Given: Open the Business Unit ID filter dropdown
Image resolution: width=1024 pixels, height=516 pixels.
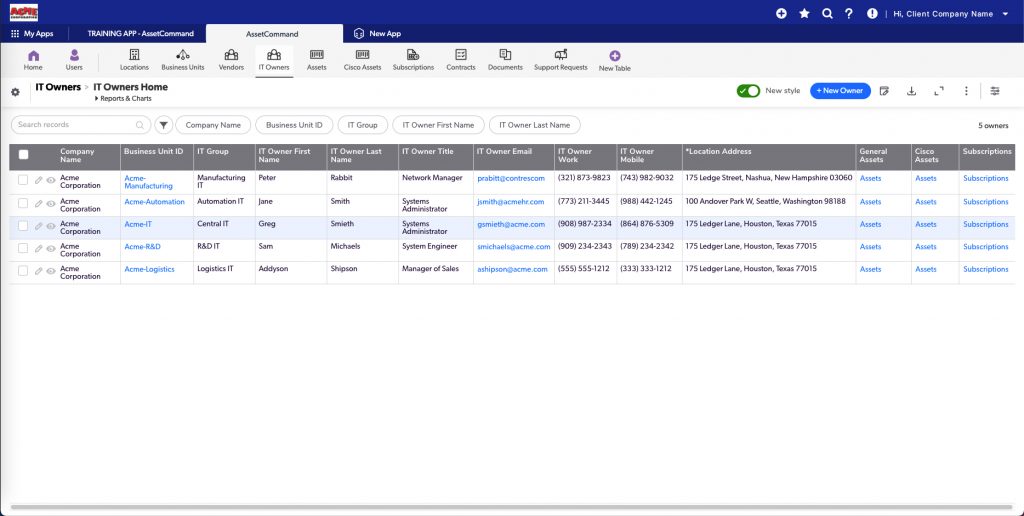Looking at the screenshot, I should [x=294, y=125].
